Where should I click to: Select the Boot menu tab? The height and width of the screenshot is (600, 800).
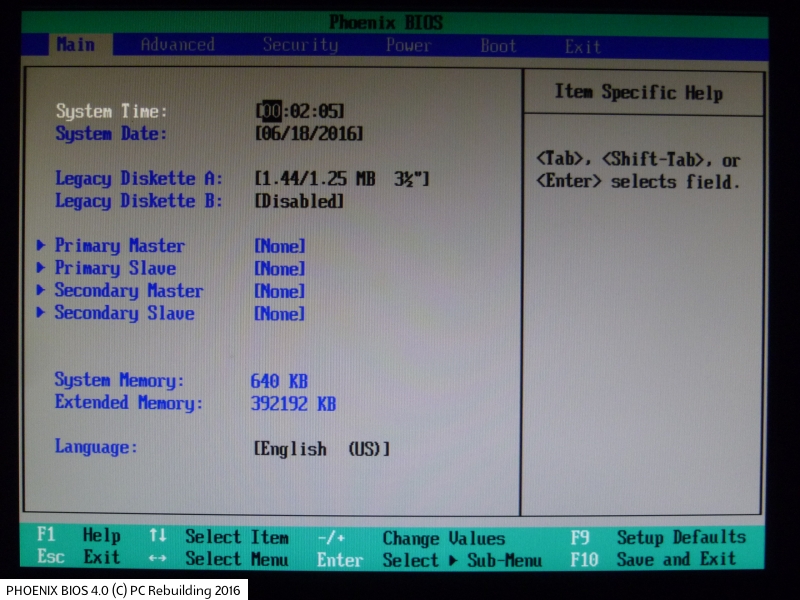[498, 46]
